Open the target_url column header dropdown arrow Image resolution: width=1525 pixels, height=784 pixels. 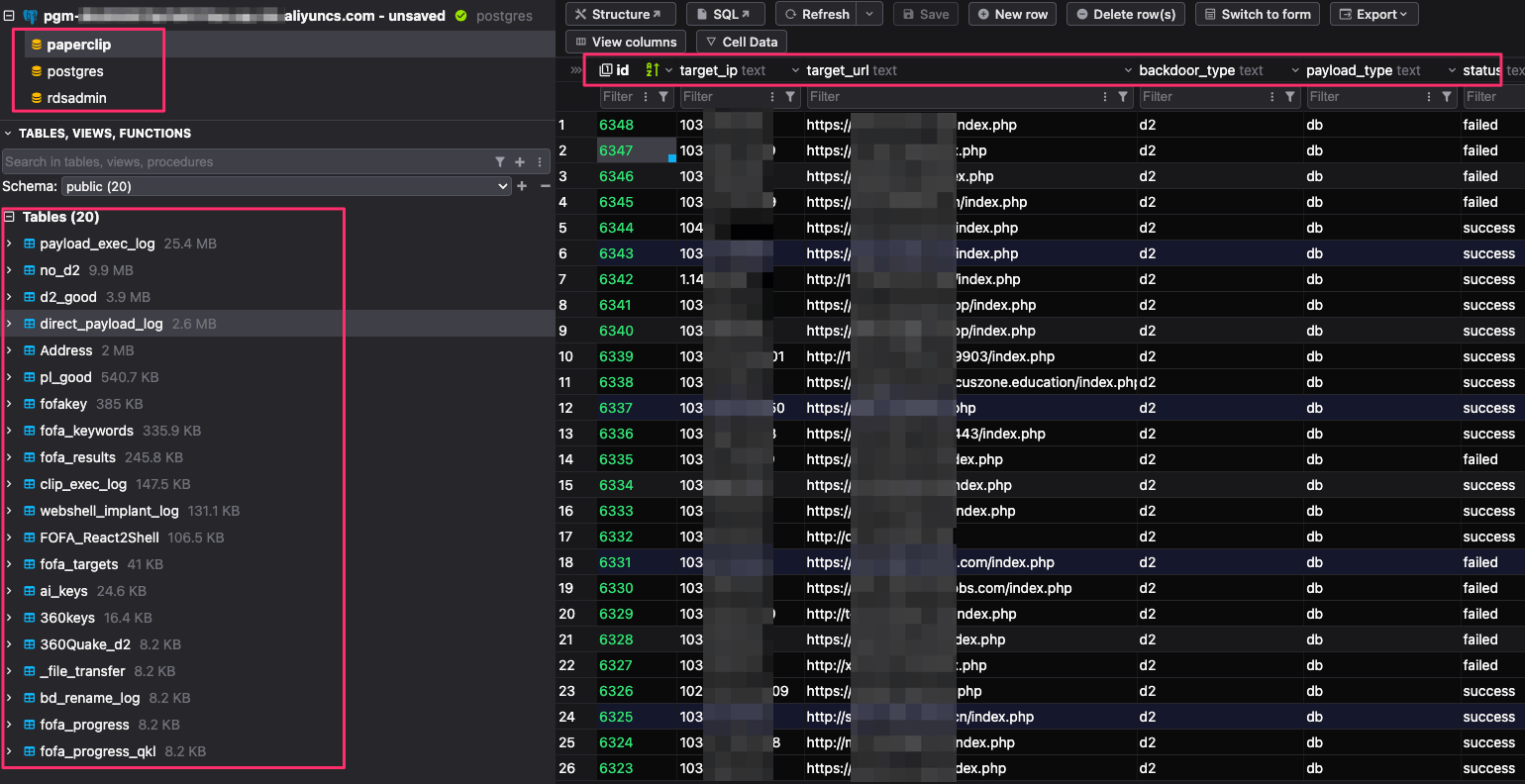[1128, 70]
